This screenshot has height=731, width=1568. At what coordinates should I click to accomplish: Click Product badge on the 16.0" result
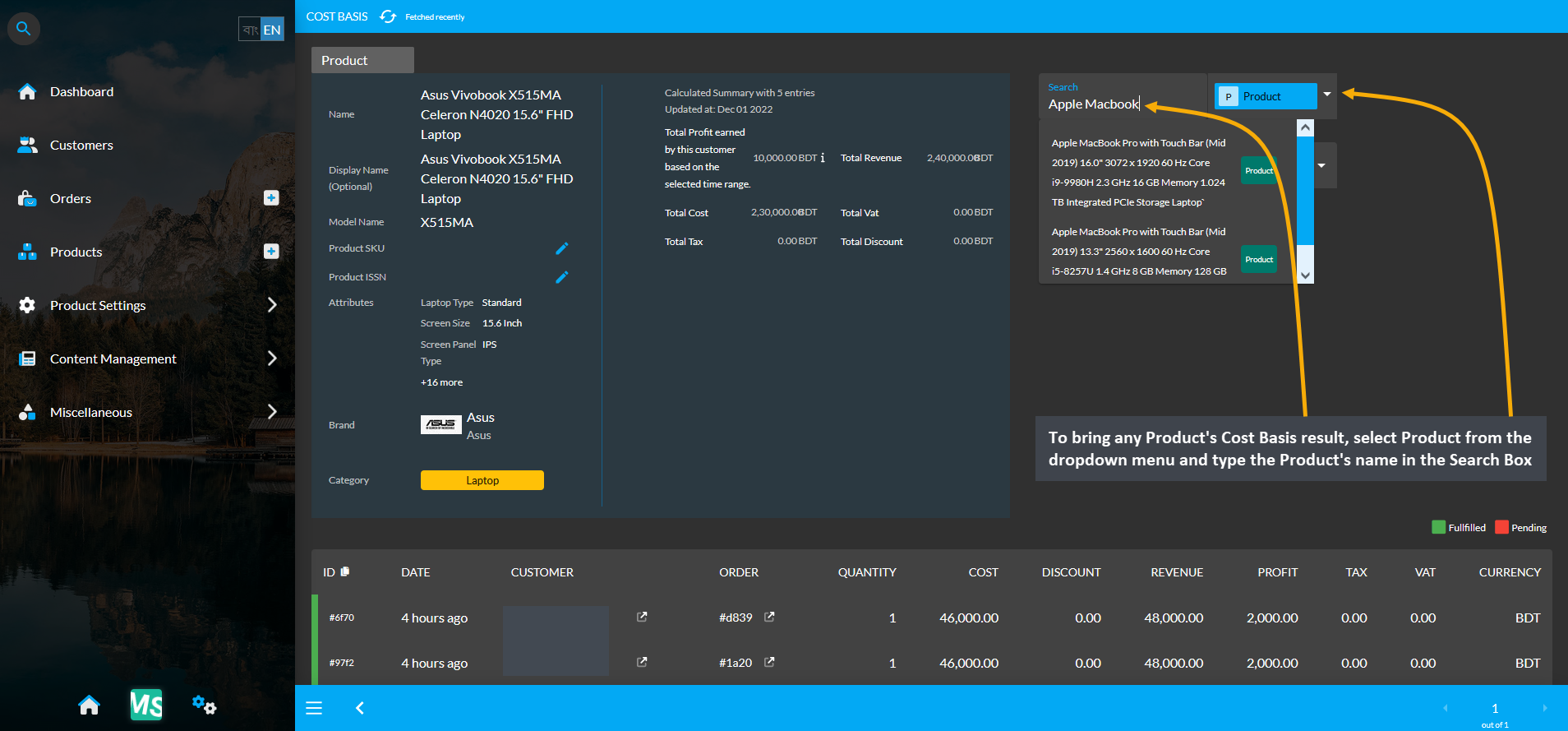coord(1258,170)
